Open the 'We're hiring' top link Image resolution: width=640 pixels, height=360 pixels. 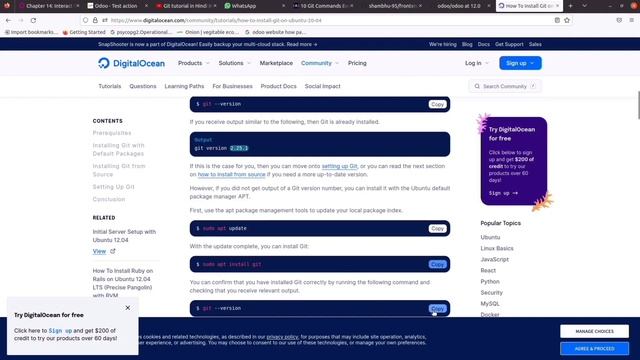(x=442, y=44)
